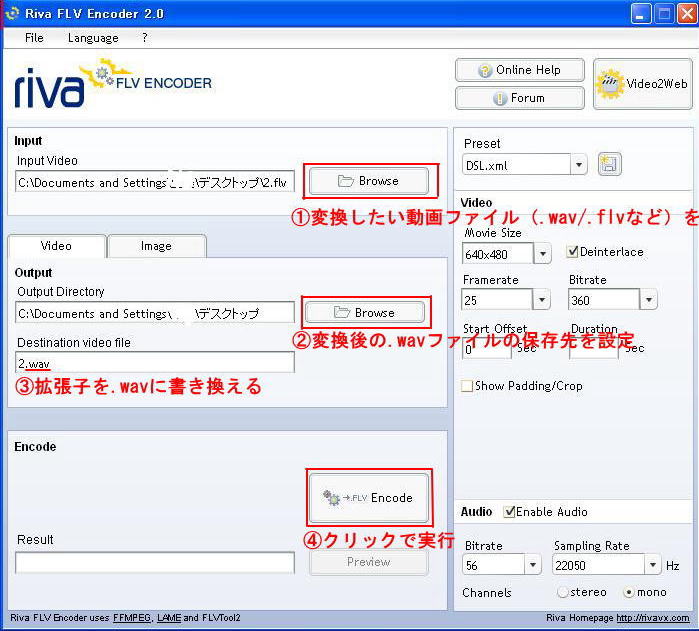Select the mono channel option
The image size is (699, 631).
(629, 592)
